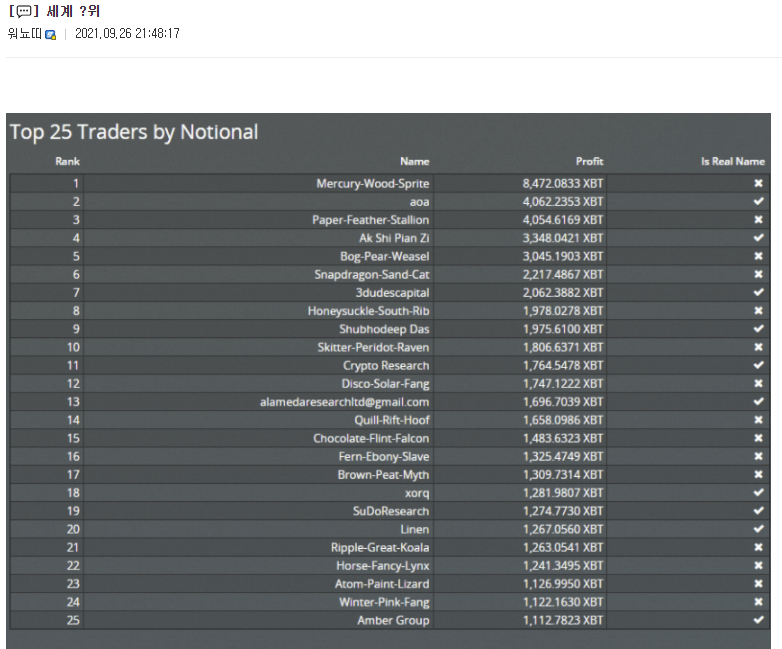This screenshot has width=782, height=649.
Task: Select the name SuDoResearch
Action: pyautogui.click(x=391, y=511)
